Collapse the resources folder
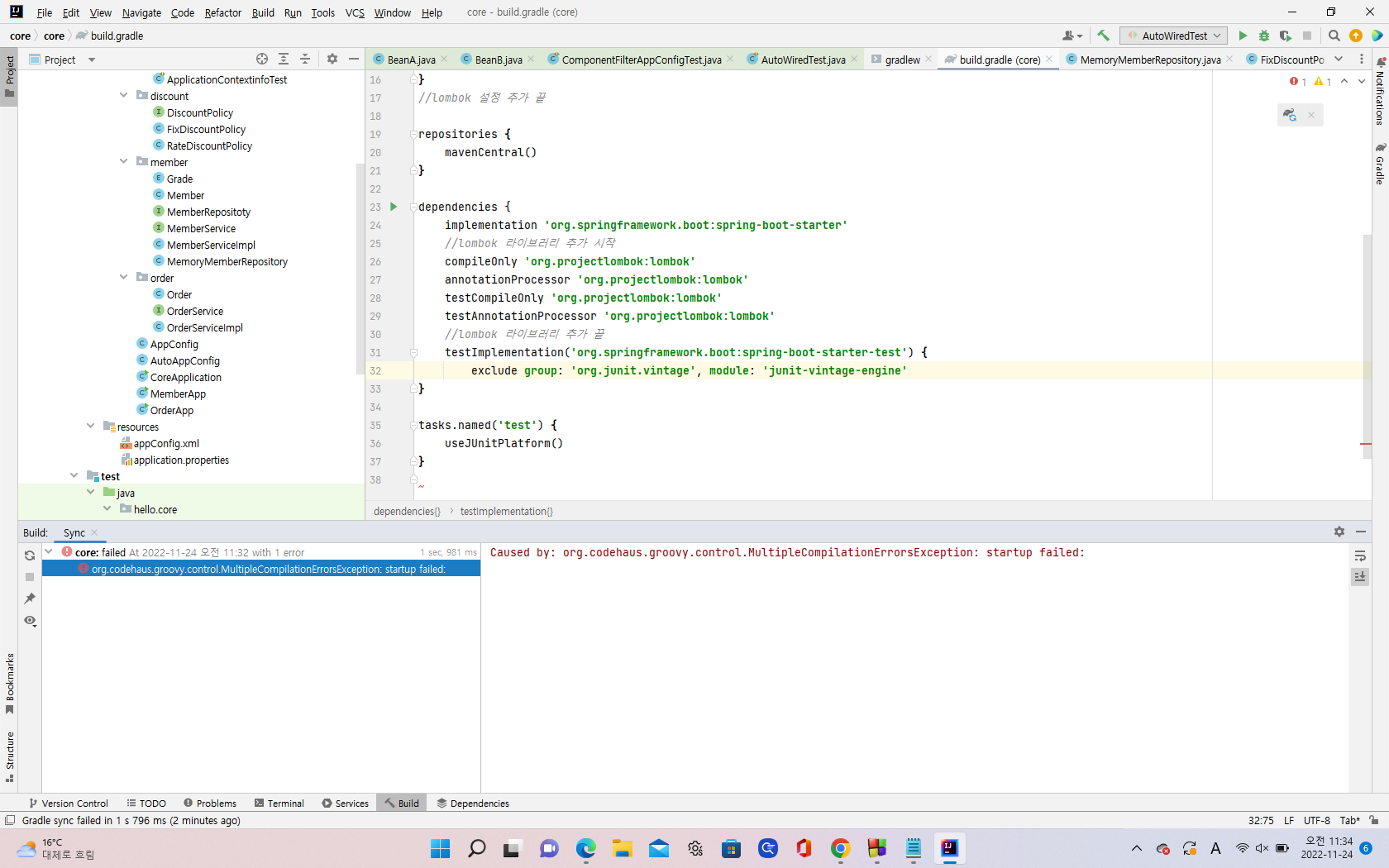 pos(90,426)
